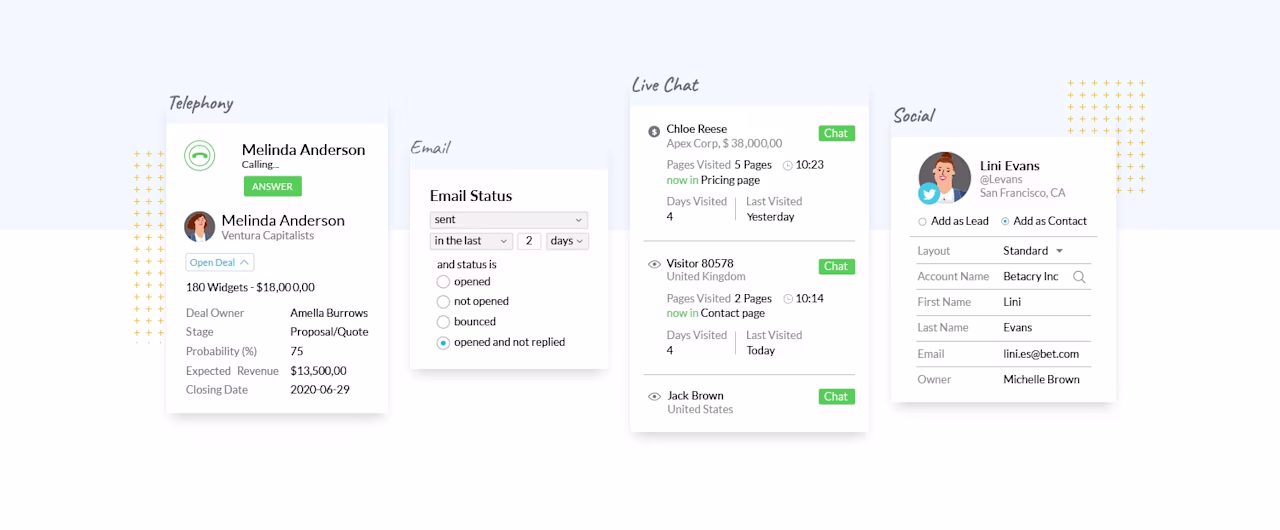Click the Closing Date '2020-06-29'
This screenshot has height=530, width=1280.
(320, 390)
